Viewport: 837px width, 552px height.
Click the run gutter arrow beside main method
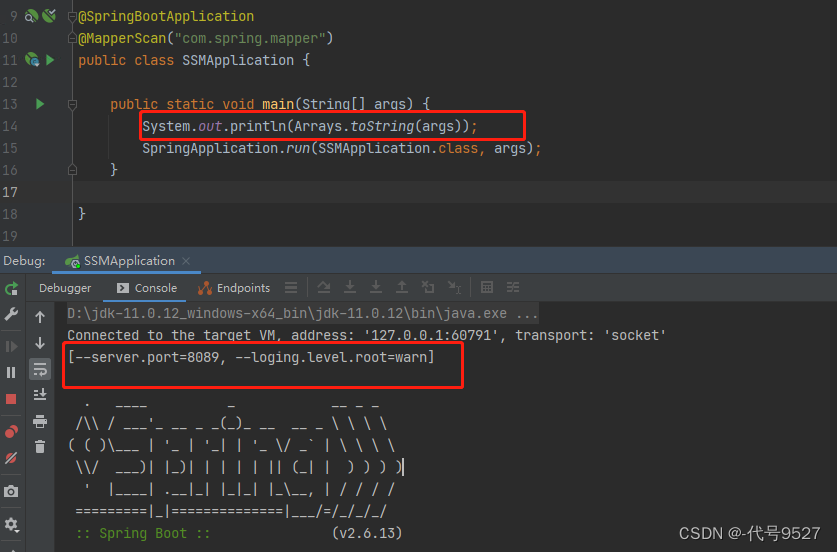(40, 104)
